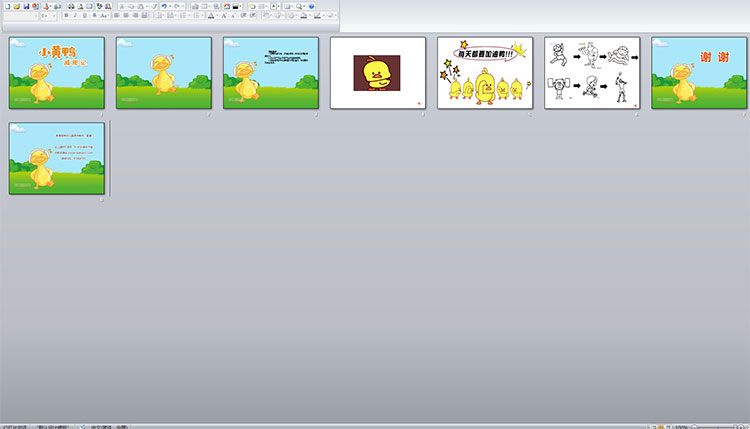Click the Undo arrow icon
This screenshot has width=750, height=429.
(x=164, y=6)
